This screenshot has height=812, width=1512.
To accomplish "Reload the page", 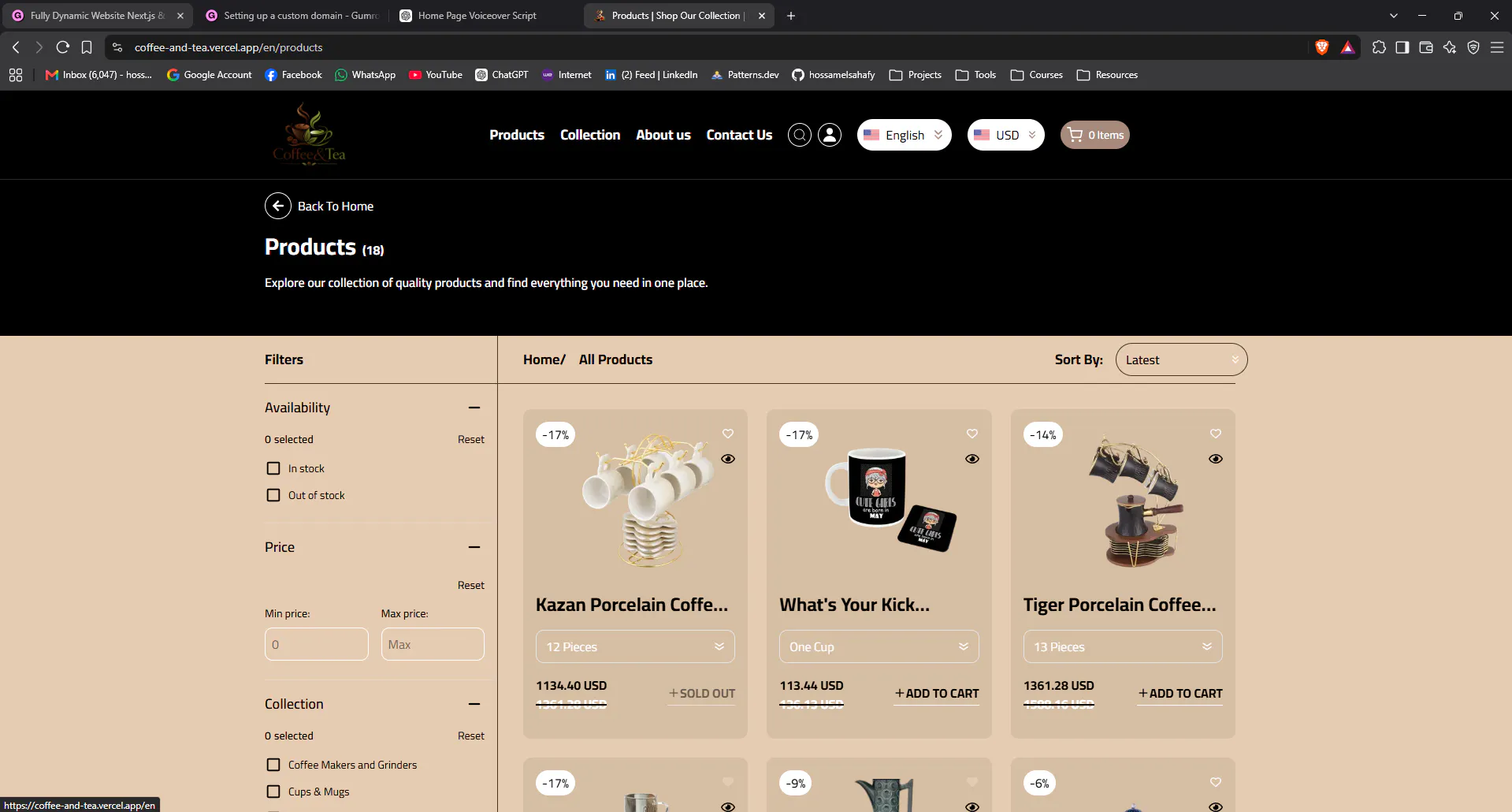I will (63, 47).
